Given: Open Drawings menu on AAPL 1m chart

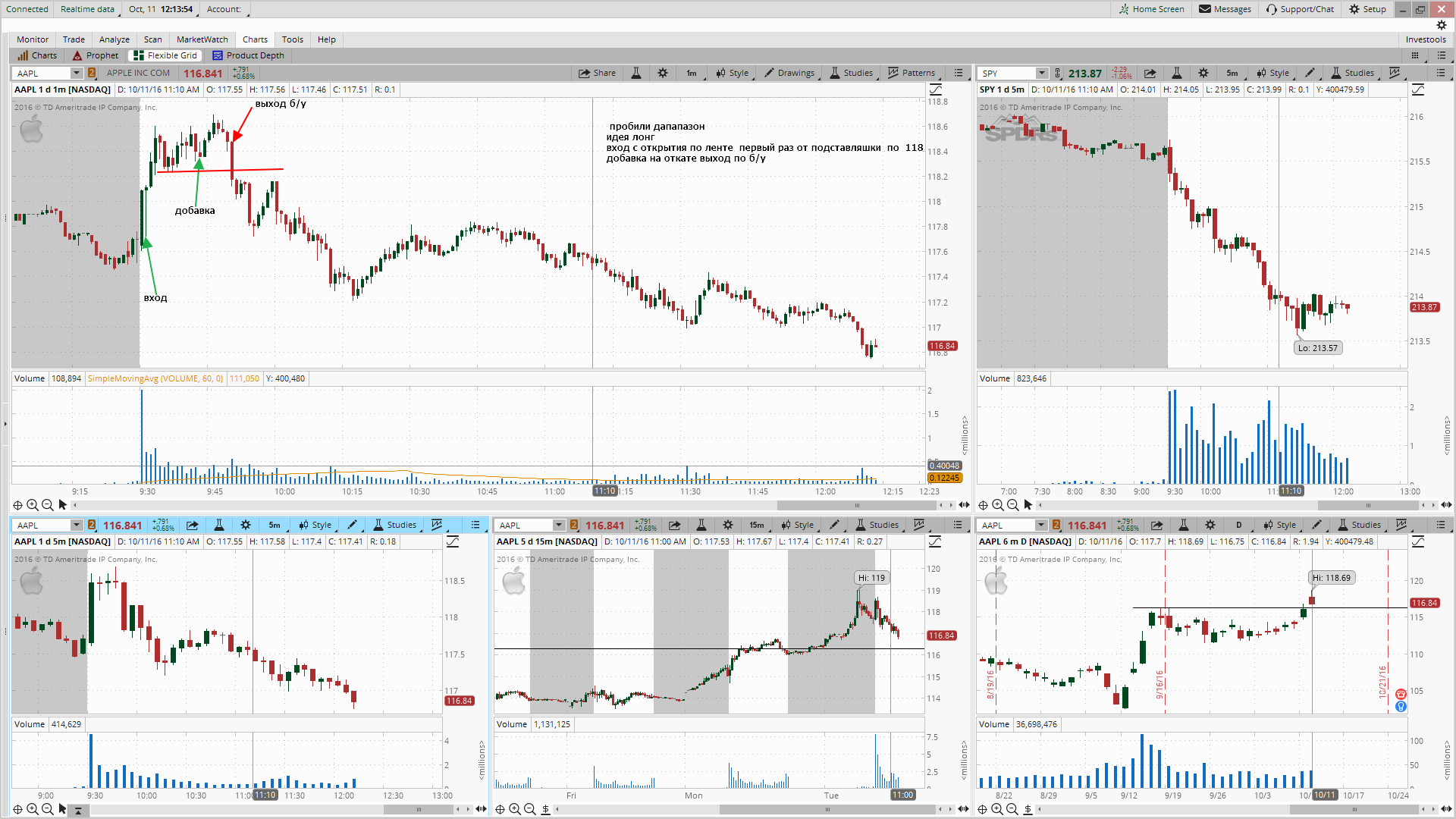Looking at the screenshot, I should coord(789,73).
